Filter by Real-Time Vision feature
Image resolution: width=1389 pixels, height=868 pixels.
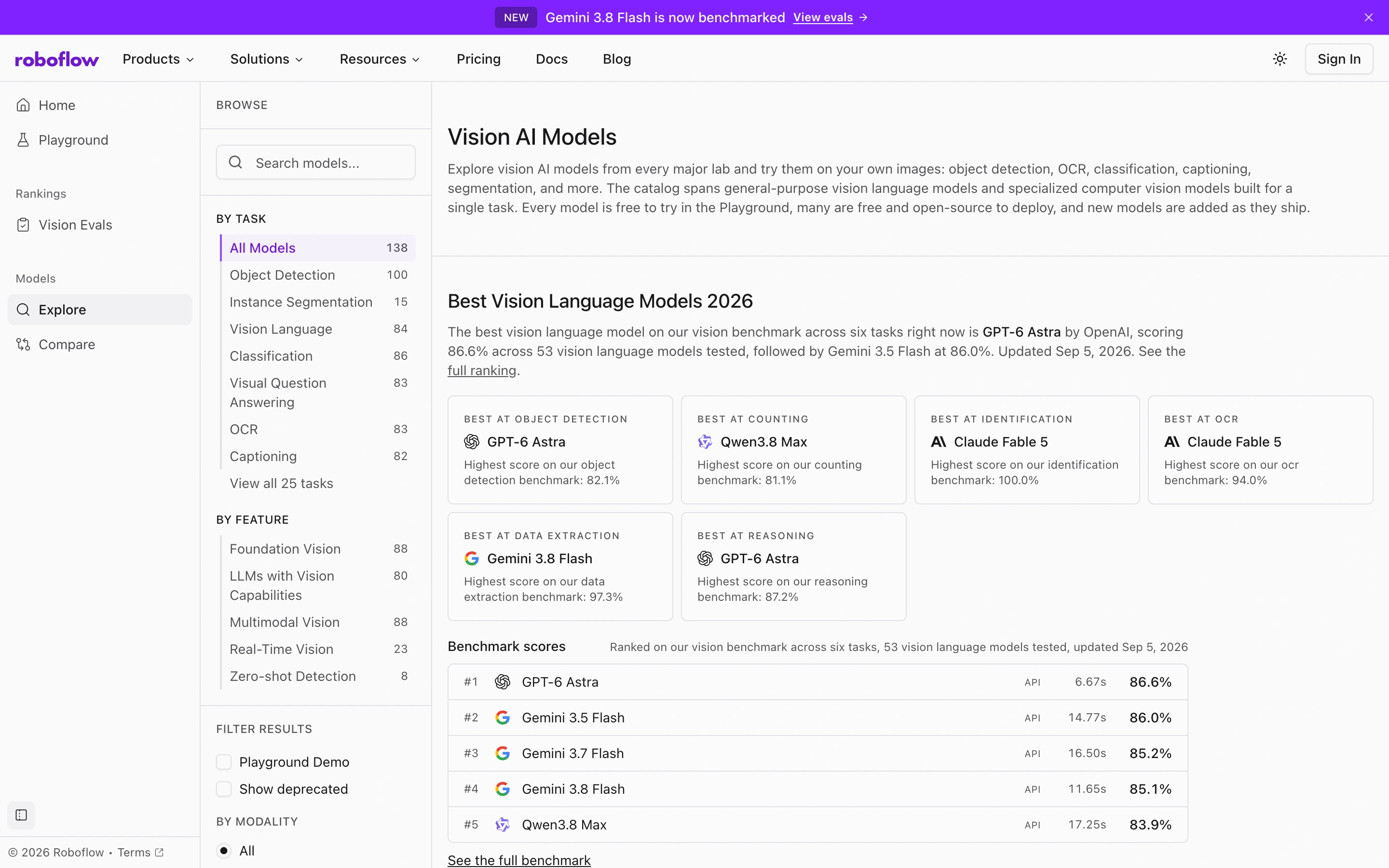[318, 649]
